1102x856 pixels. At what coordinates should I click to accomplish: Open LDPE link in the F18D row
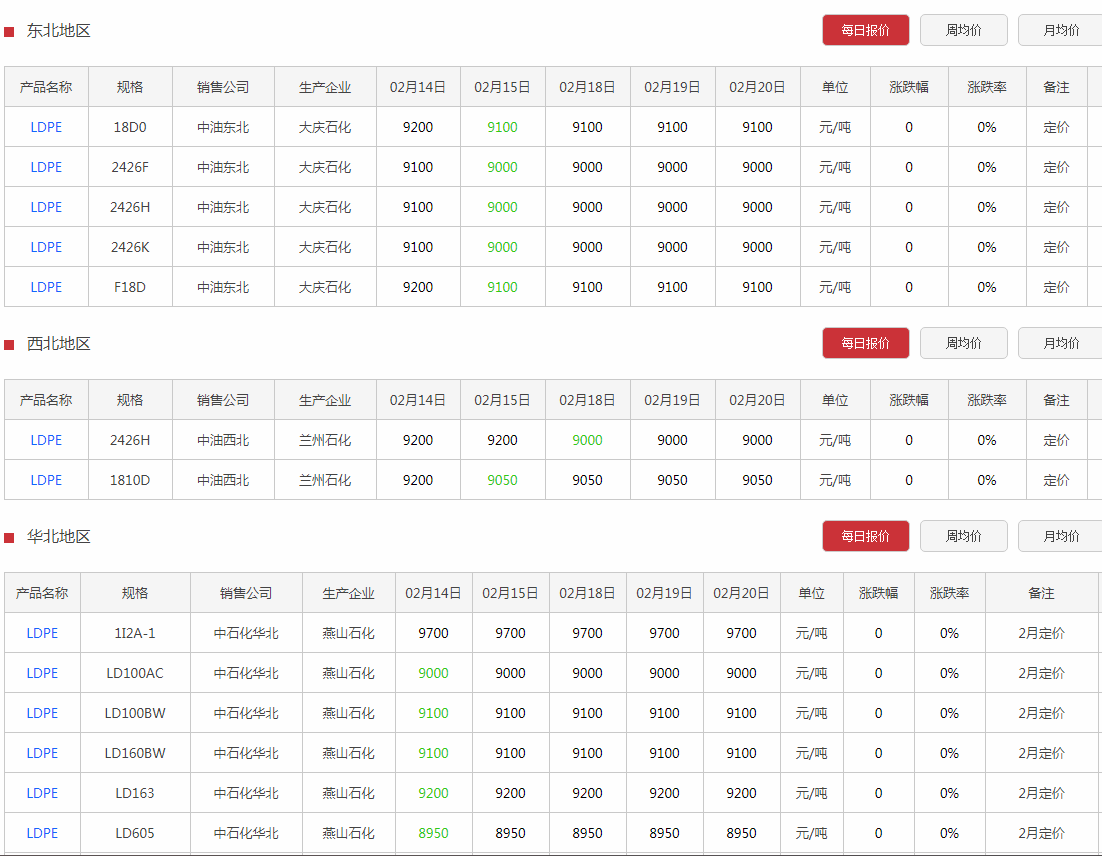46,287
